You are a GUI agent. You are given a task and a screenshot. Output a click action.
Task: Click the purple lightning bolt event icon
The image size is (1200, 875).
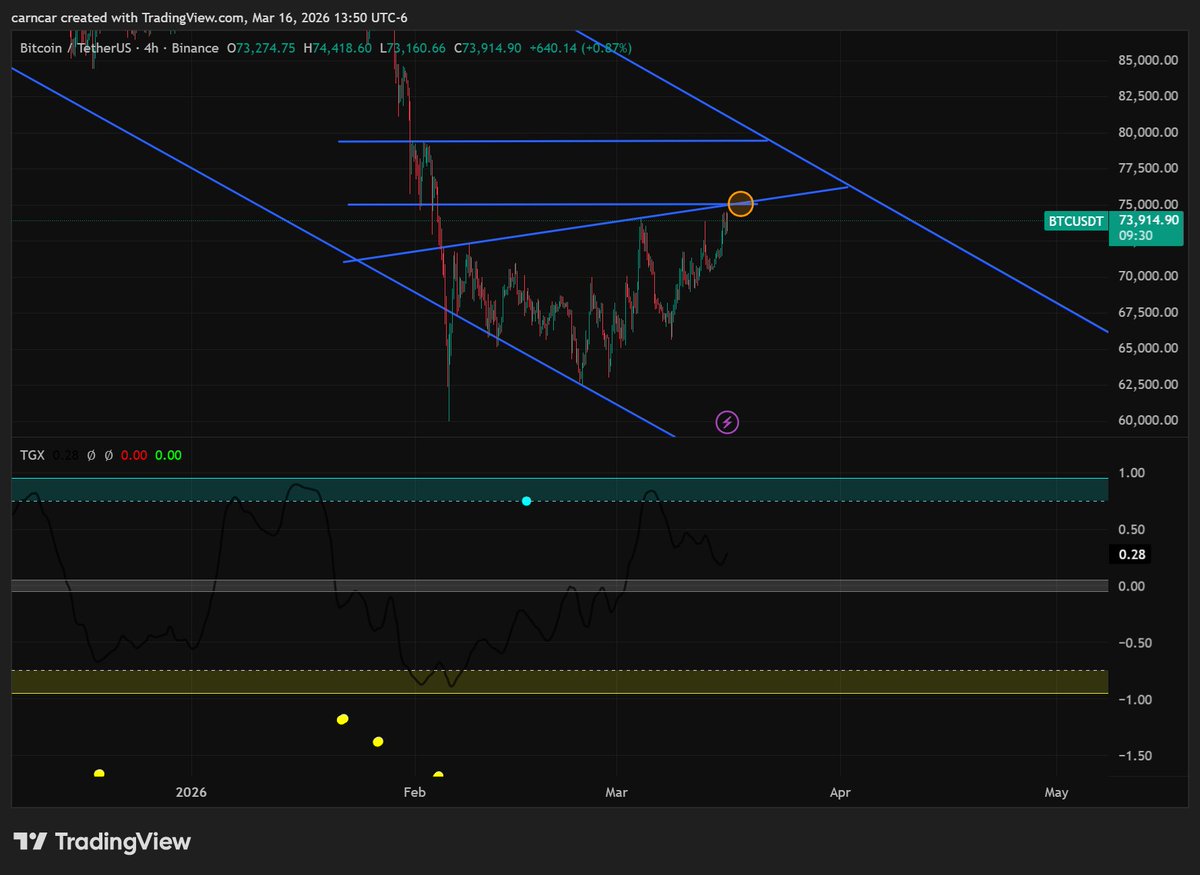728,422
